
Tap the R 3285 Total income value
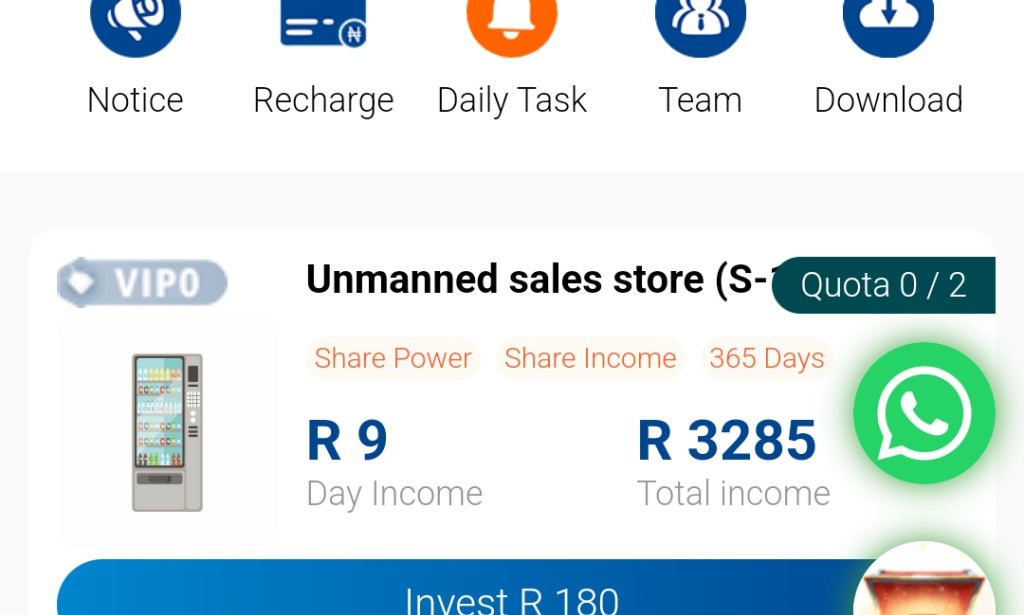[x=727, y=440]
